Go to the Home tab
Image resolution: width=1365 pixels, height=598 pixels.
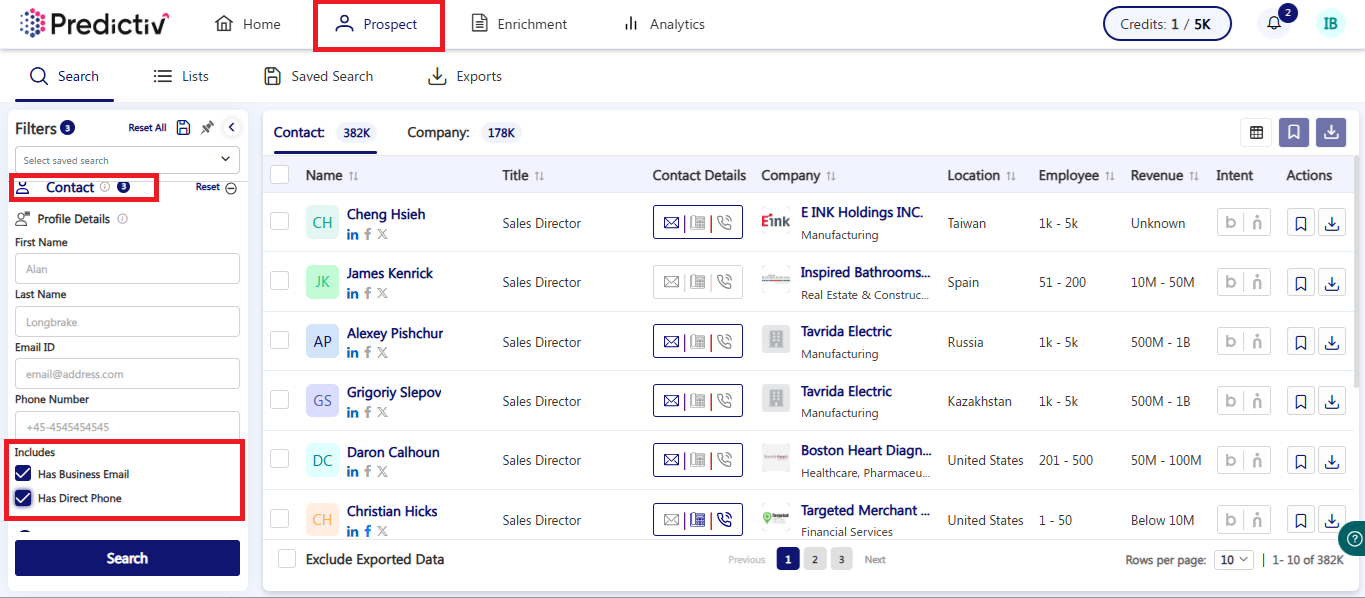coord(248,24)
